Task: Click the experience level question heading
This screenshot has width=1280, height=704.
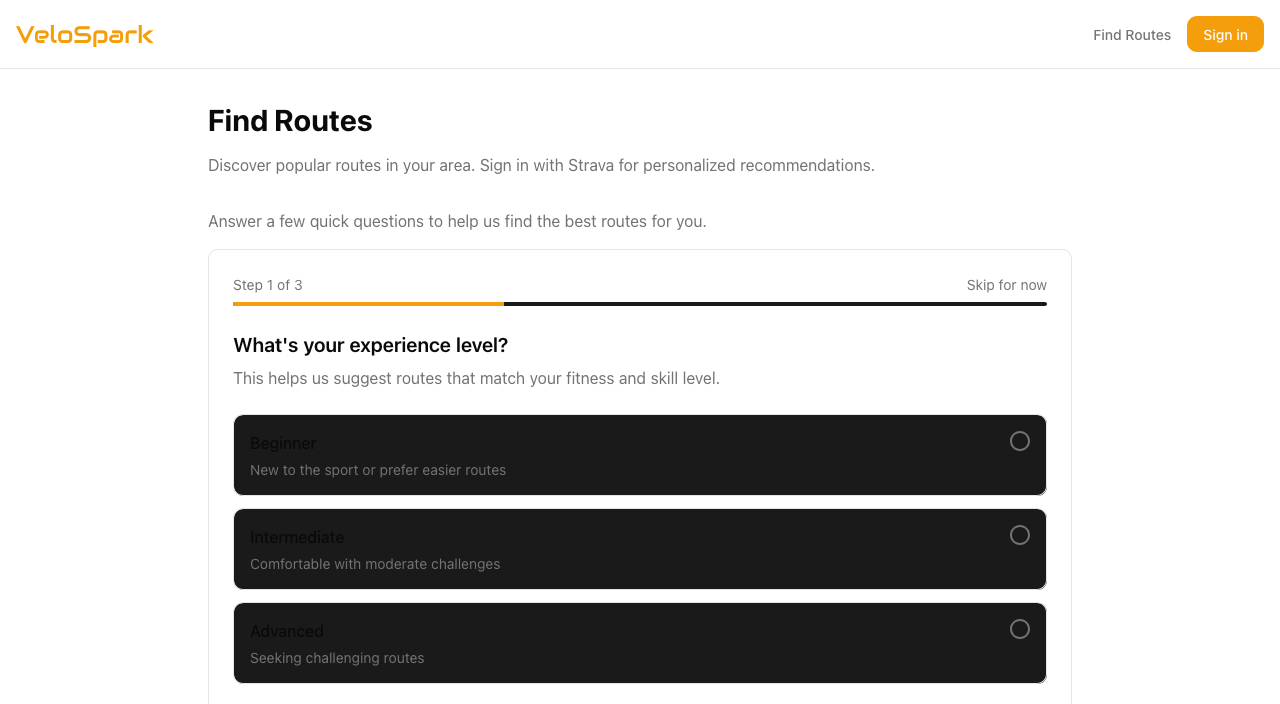Action: click(x=370, y=345)
